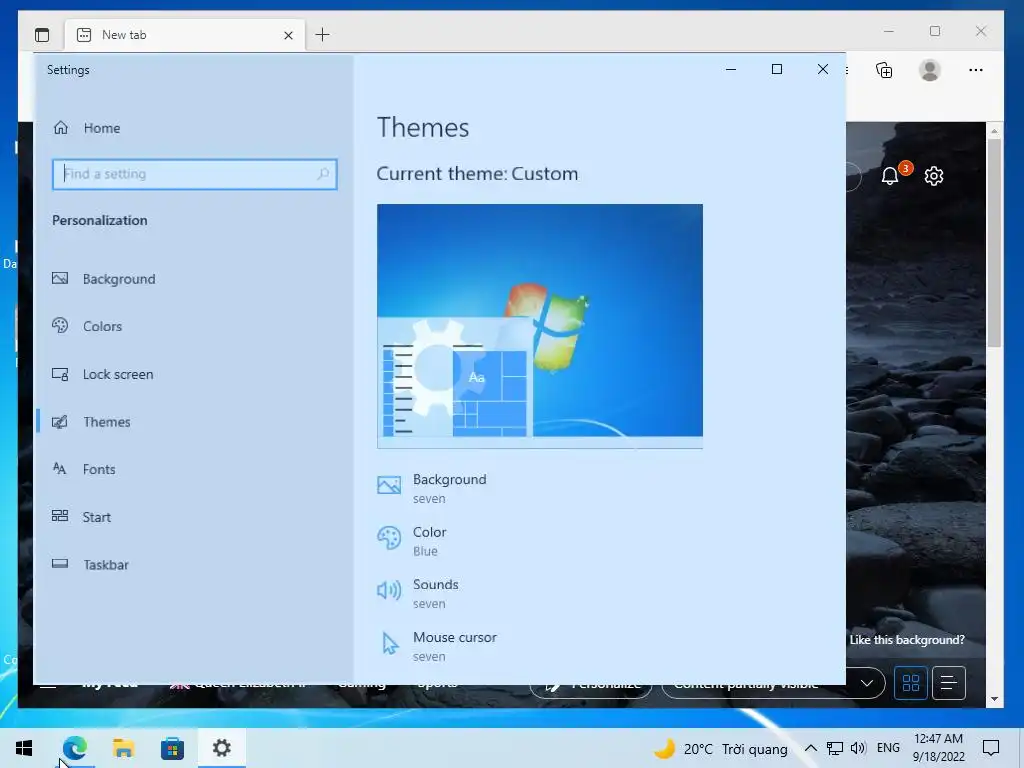
Task: Open File Explorer from taskbar
Action: (x=123, y=748)
